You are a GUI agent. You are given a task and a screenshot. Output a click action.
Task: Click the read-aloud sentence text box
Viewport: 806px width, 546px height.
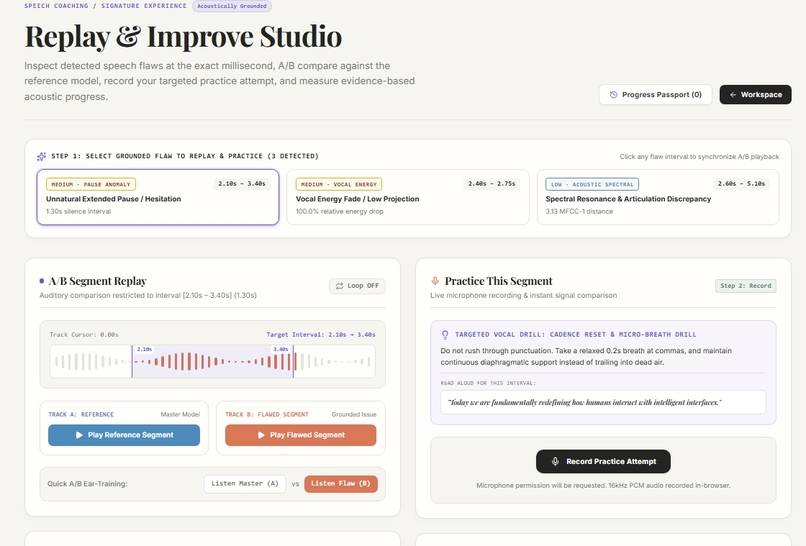tap(603, 402)
